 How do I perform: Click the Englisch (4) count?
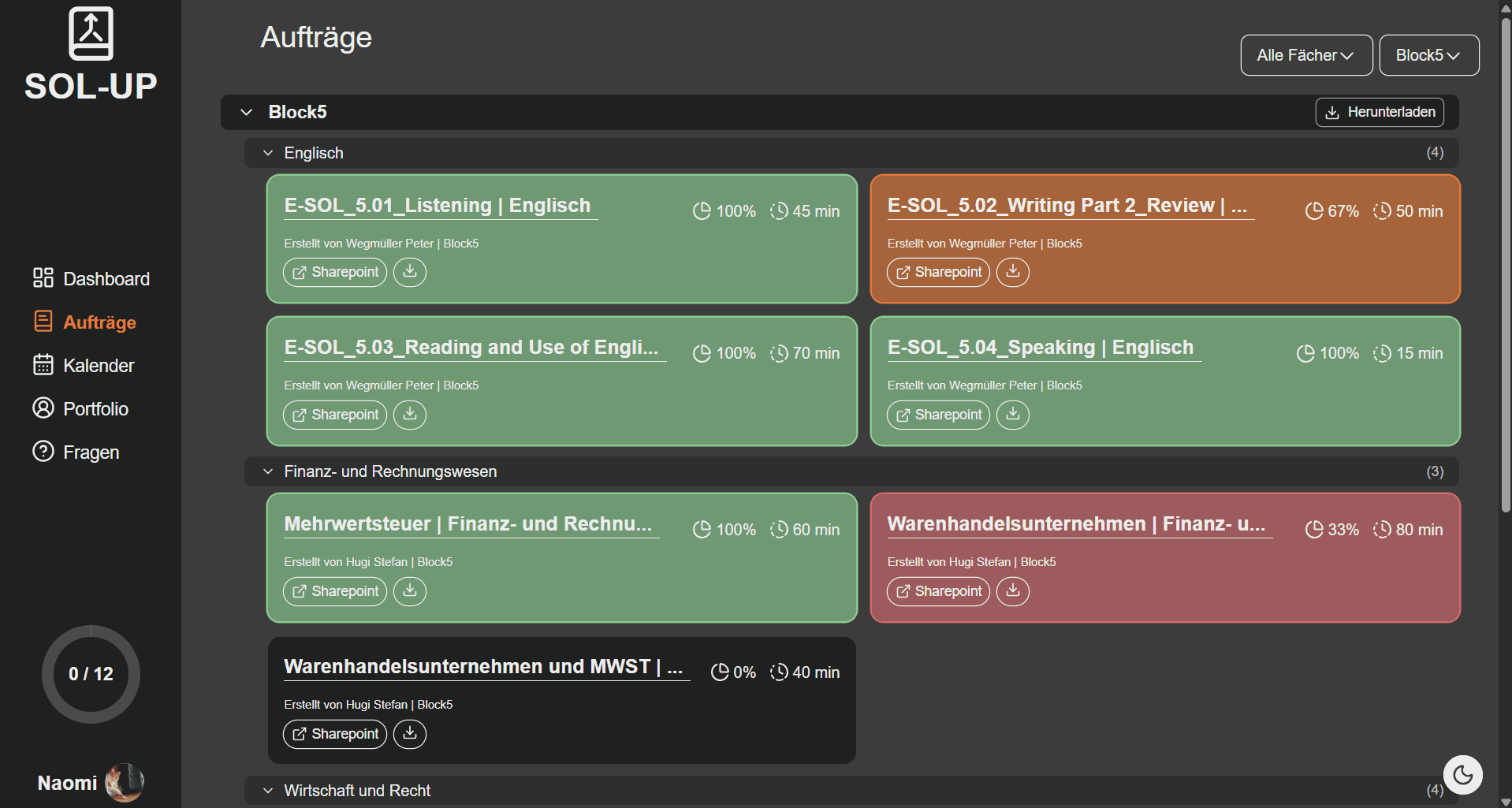pyautogui.click(x=1435, y=152)
